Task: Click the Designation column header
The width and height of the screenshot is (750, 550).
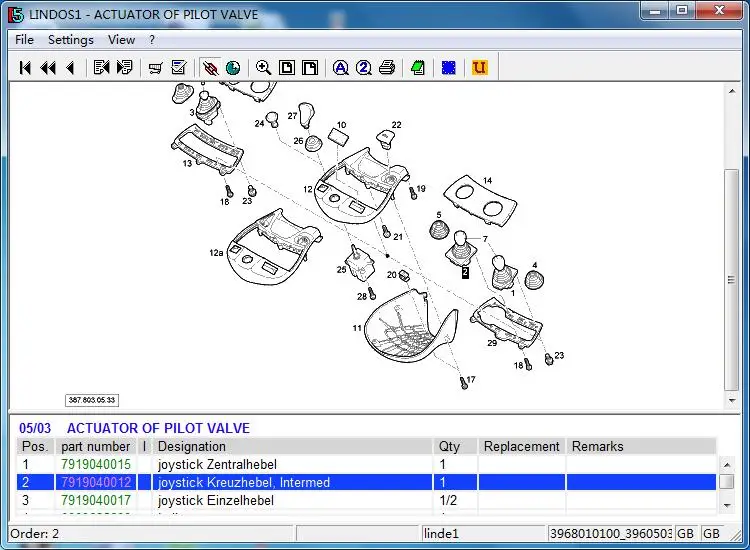Action: pos(293,446)
